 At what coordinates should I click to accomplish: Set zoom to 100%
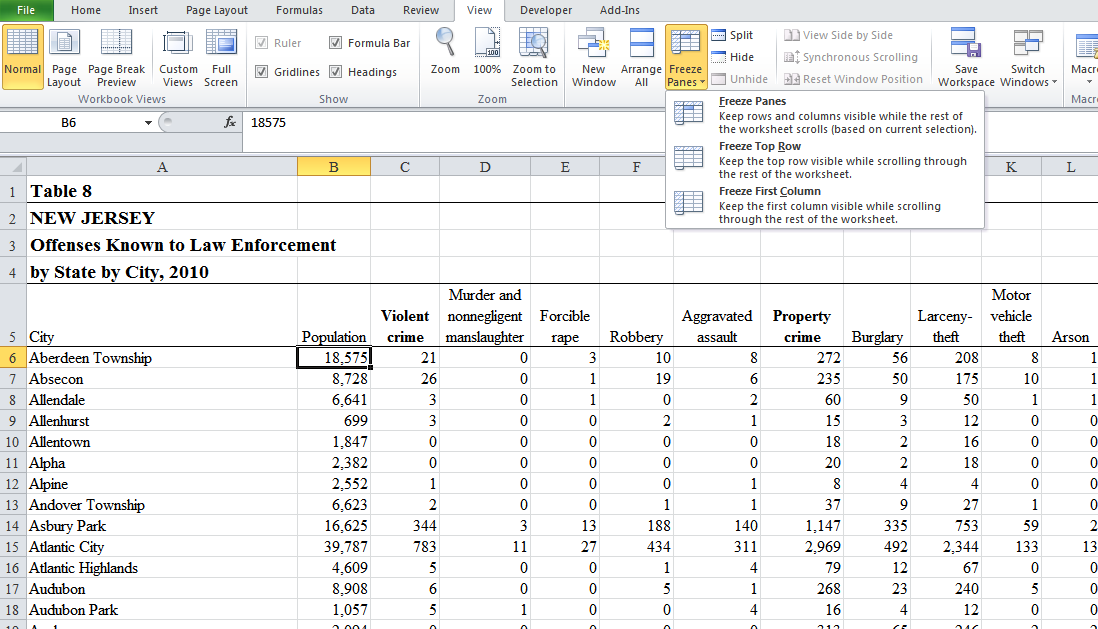coord(487,55)
